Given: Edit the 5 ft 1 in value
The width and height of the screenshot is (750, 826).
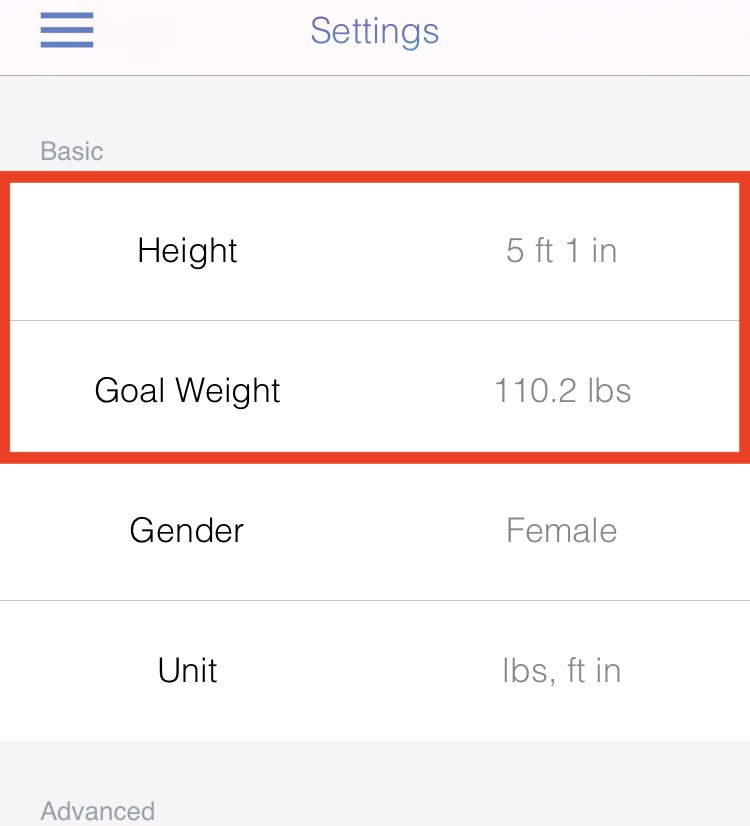Looking at the screenshot, I should [x=561, y=251].
